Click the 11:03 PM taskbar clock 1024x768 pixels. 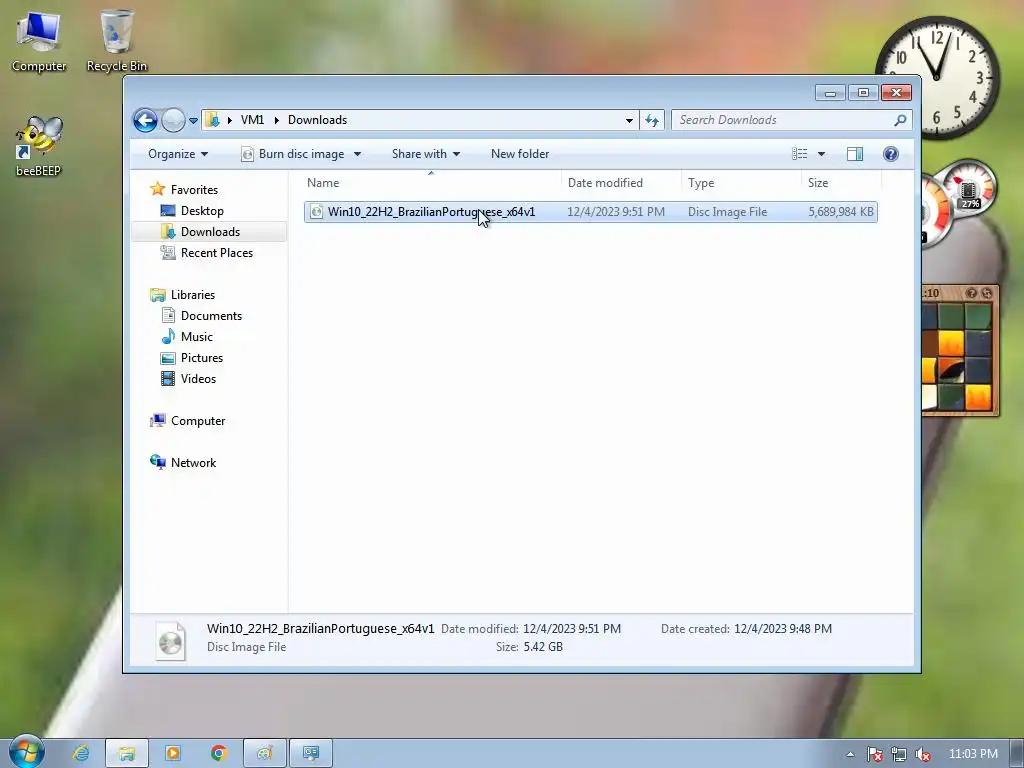click(x=973, y=754)
